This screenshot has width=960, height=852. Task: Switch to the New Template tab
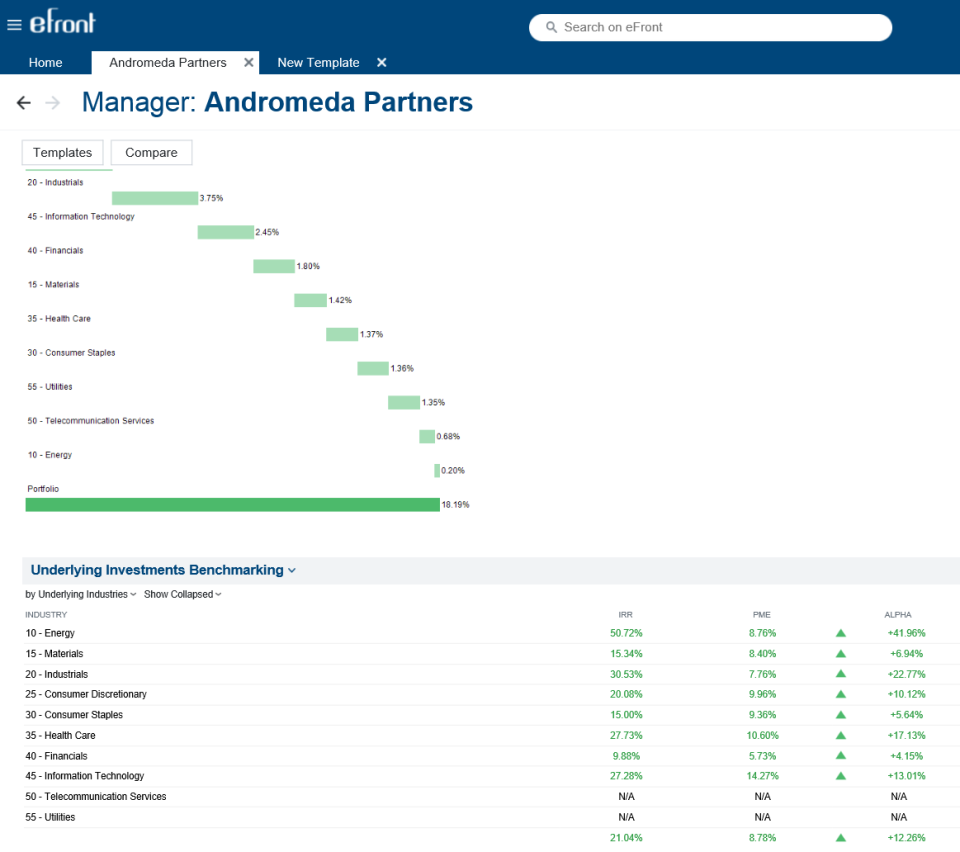tap(318, 62)
